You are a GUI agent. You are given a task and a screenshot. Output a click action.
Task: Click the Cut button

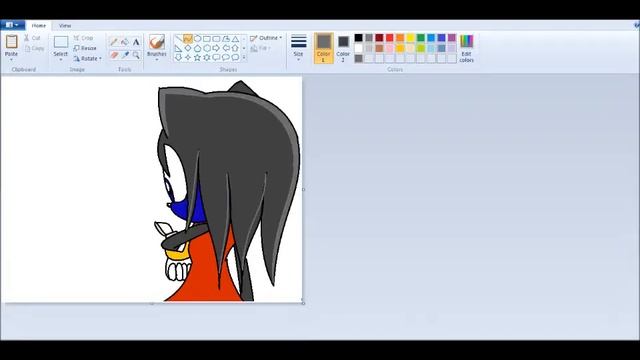point(32,38)
